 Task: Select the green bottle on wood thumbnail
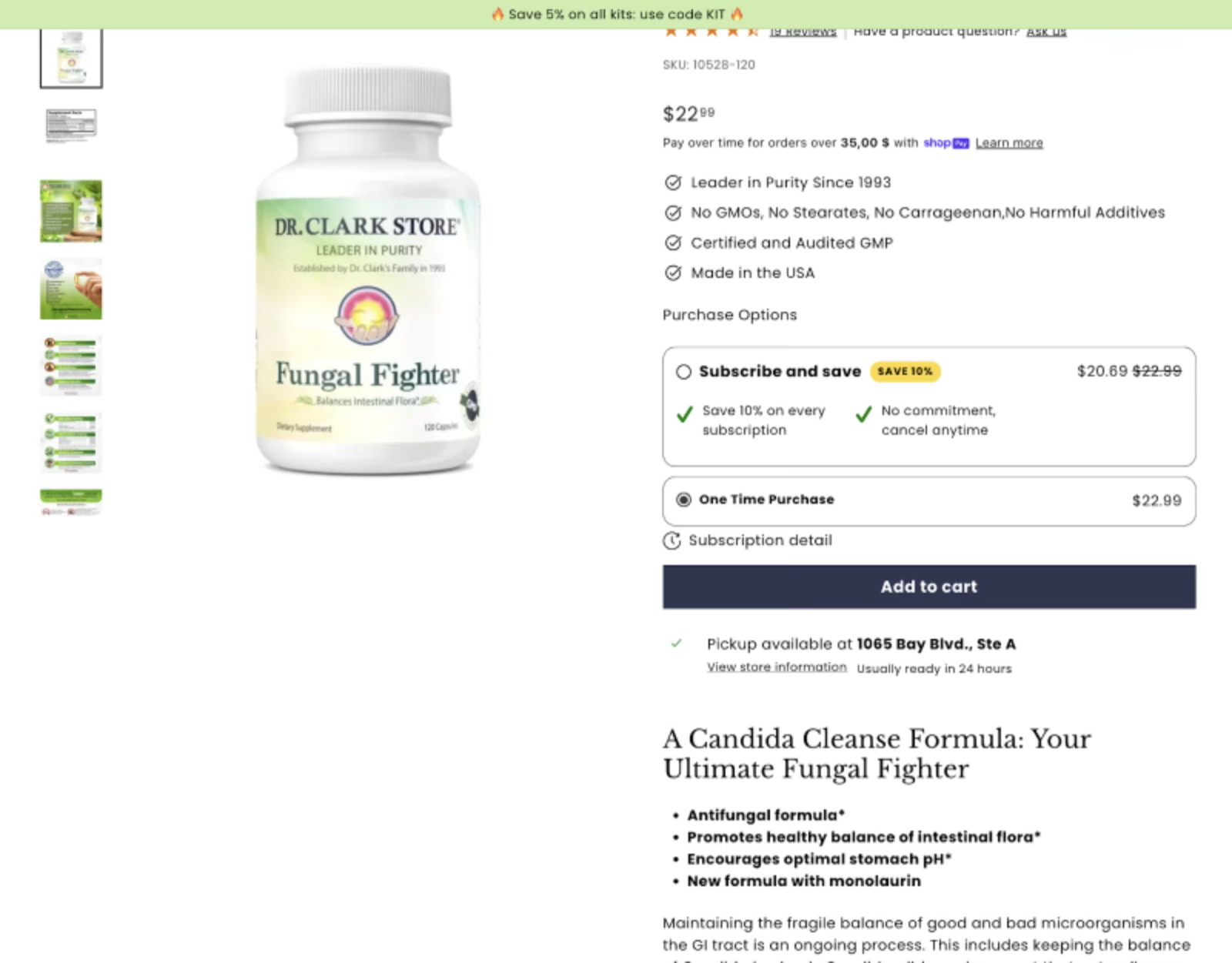[71, 212]
